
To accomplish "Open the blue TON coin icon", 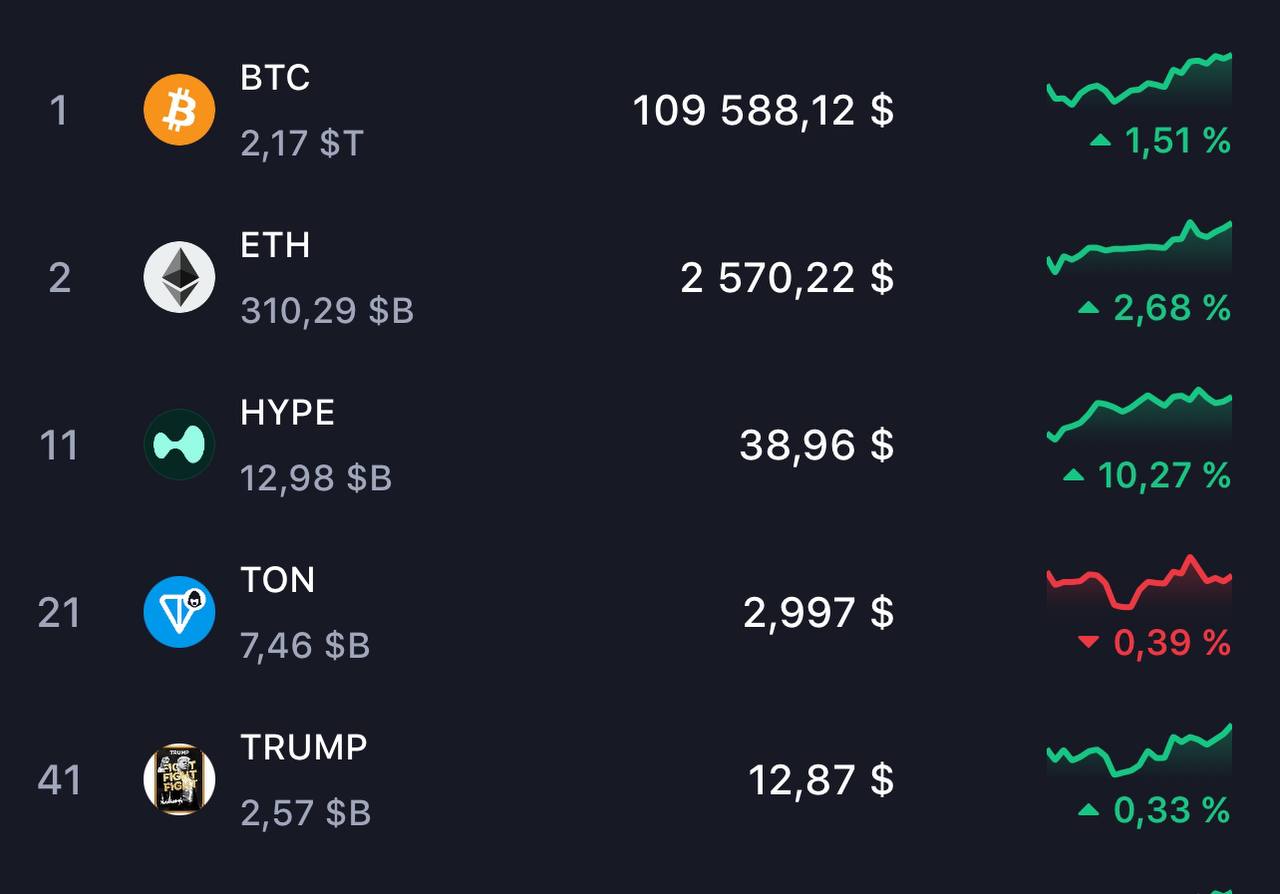I will pyautogui.click(x=179, y=612).
